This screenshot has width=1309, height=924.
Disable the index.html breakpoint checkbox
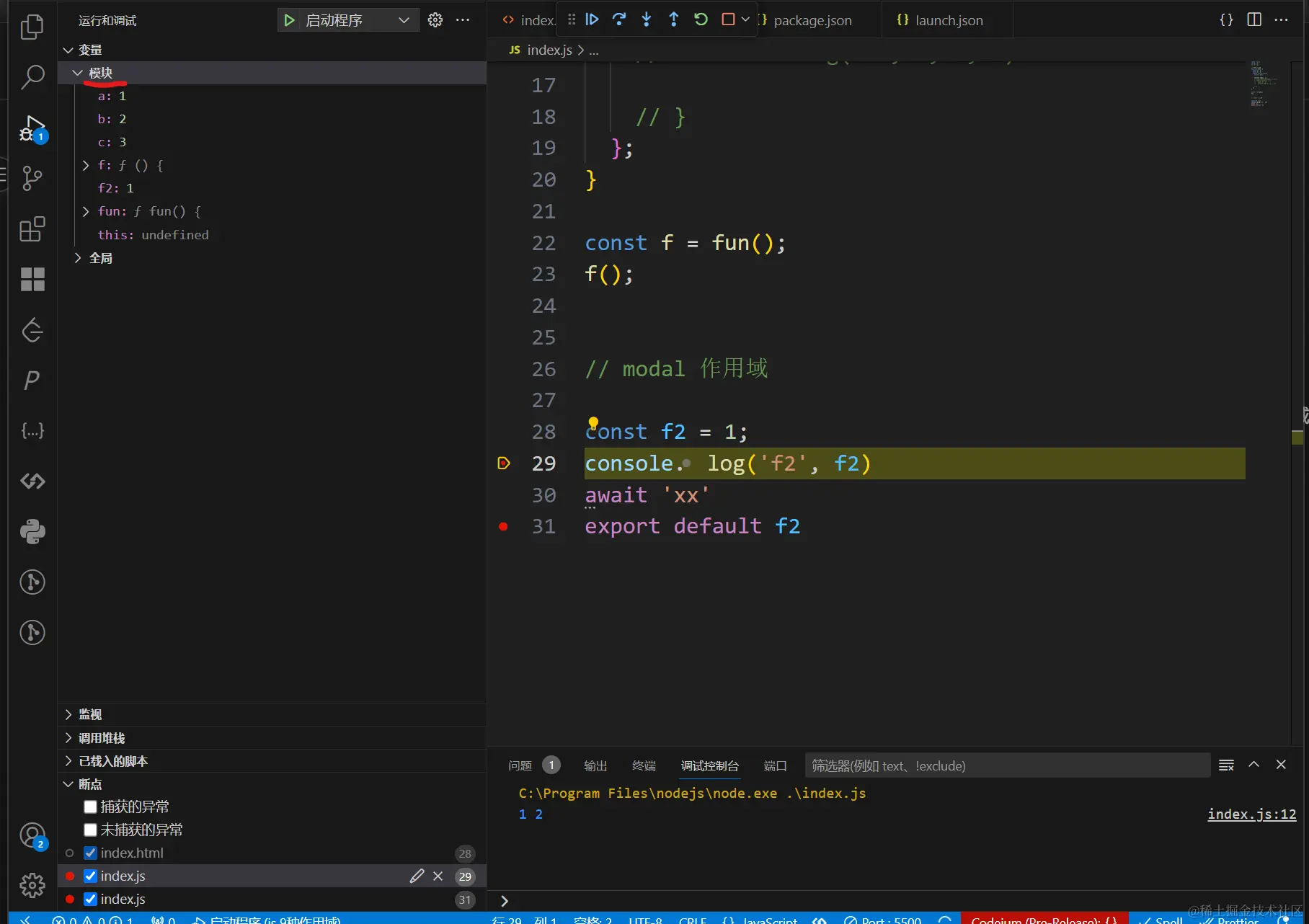coord(90,853)
